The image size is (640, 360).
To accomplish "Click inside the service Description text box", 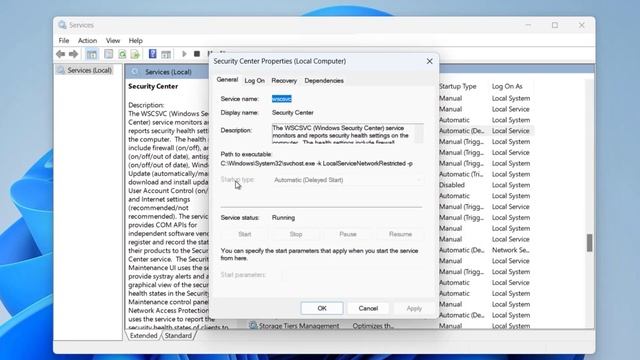I will coord(342,133).
